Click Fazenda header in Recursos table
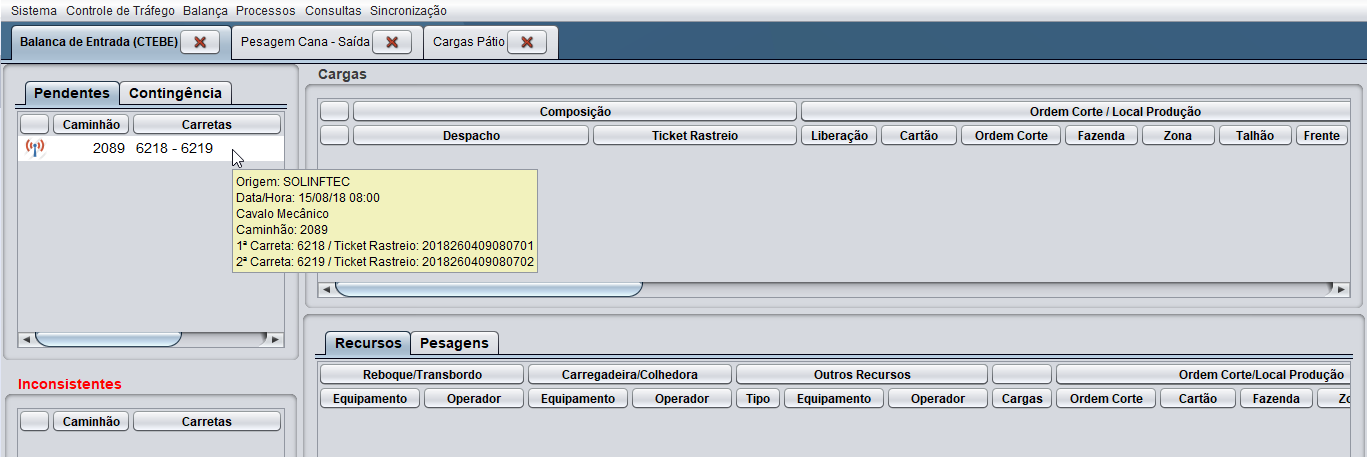1367x457 pixels. (1274, 398)
